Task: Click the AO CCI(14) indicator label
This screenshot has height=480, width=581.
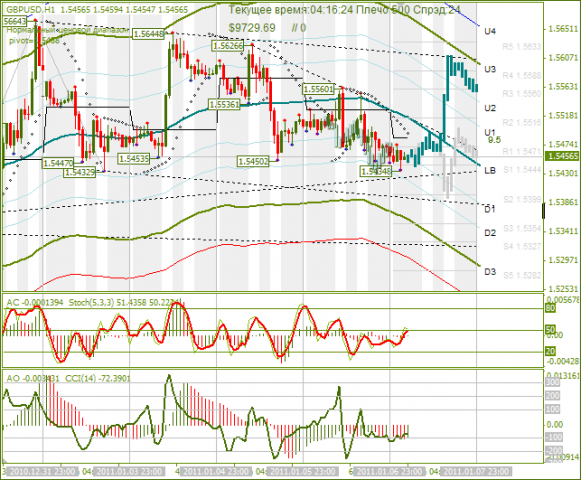Action: tap(69, 378)
